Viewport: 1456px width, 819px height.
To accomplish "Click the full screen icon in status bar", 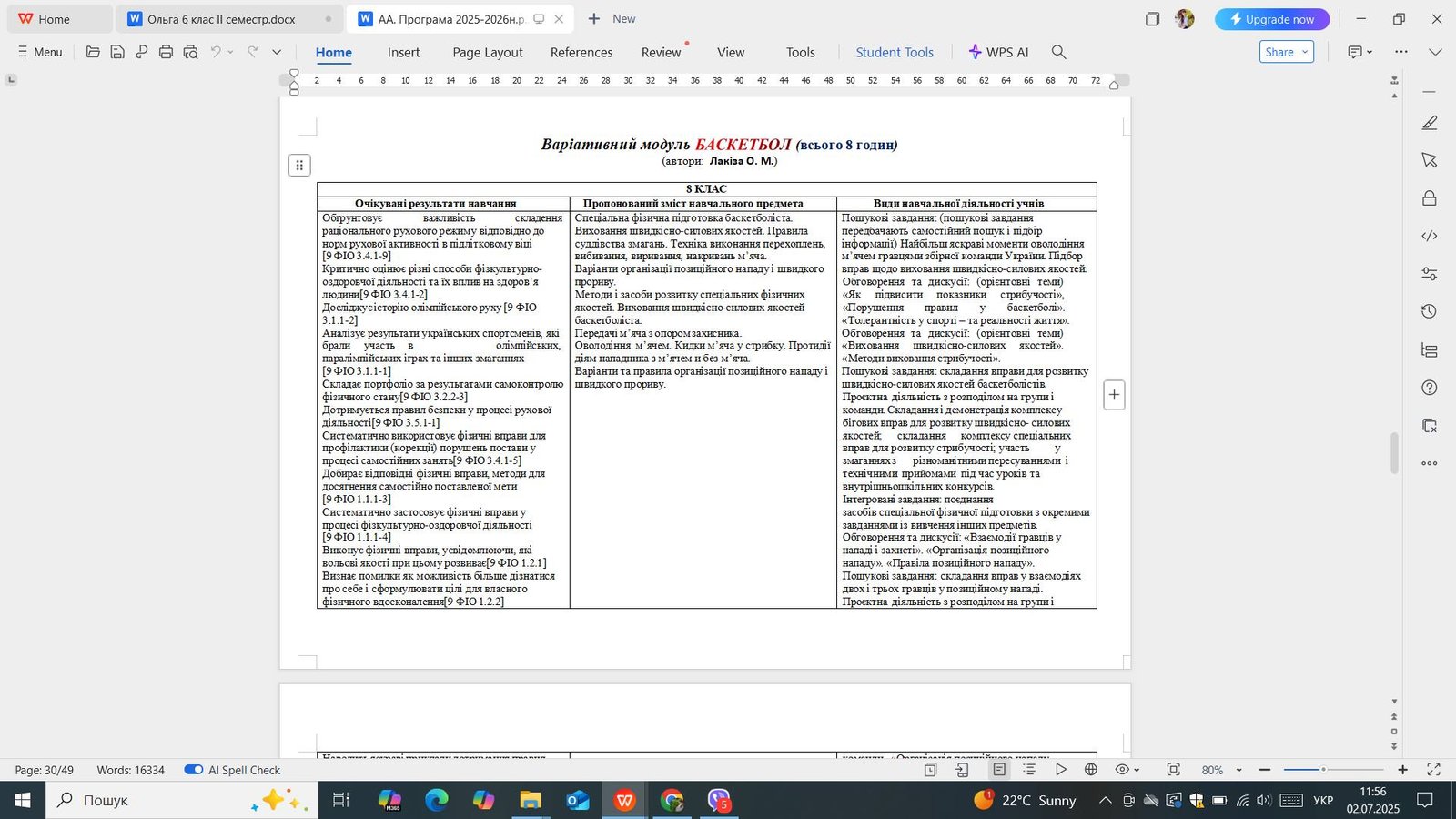I will 1433,770.
